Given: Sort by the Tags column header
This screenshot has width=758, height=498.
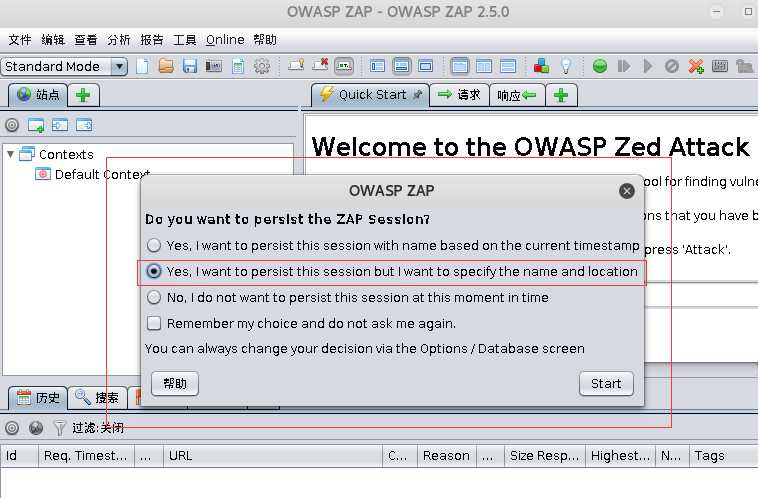Looking at the screenshot, I should [723, 456].
